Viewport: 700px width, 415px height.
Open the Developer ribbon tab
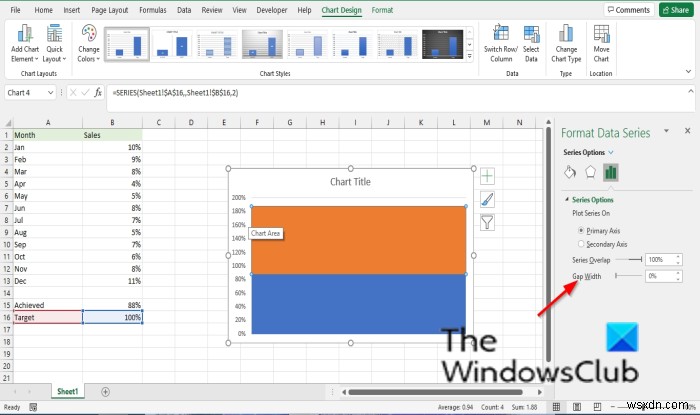click(x=271, y=10)
